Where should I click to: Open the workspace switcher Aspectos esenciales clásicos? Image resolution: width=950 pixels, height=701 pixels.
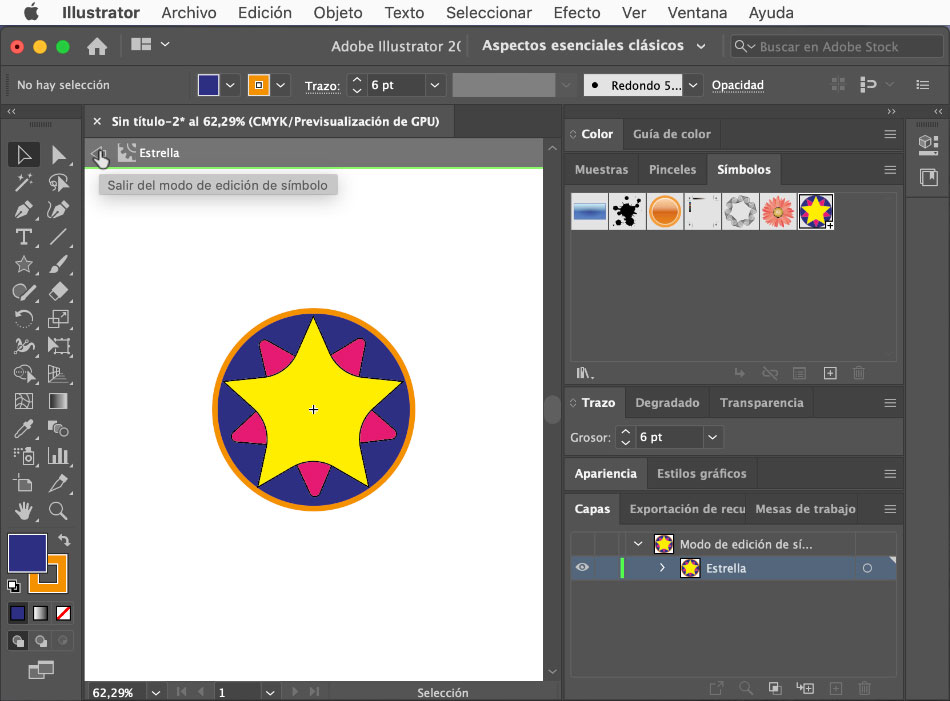coord(593,46)
